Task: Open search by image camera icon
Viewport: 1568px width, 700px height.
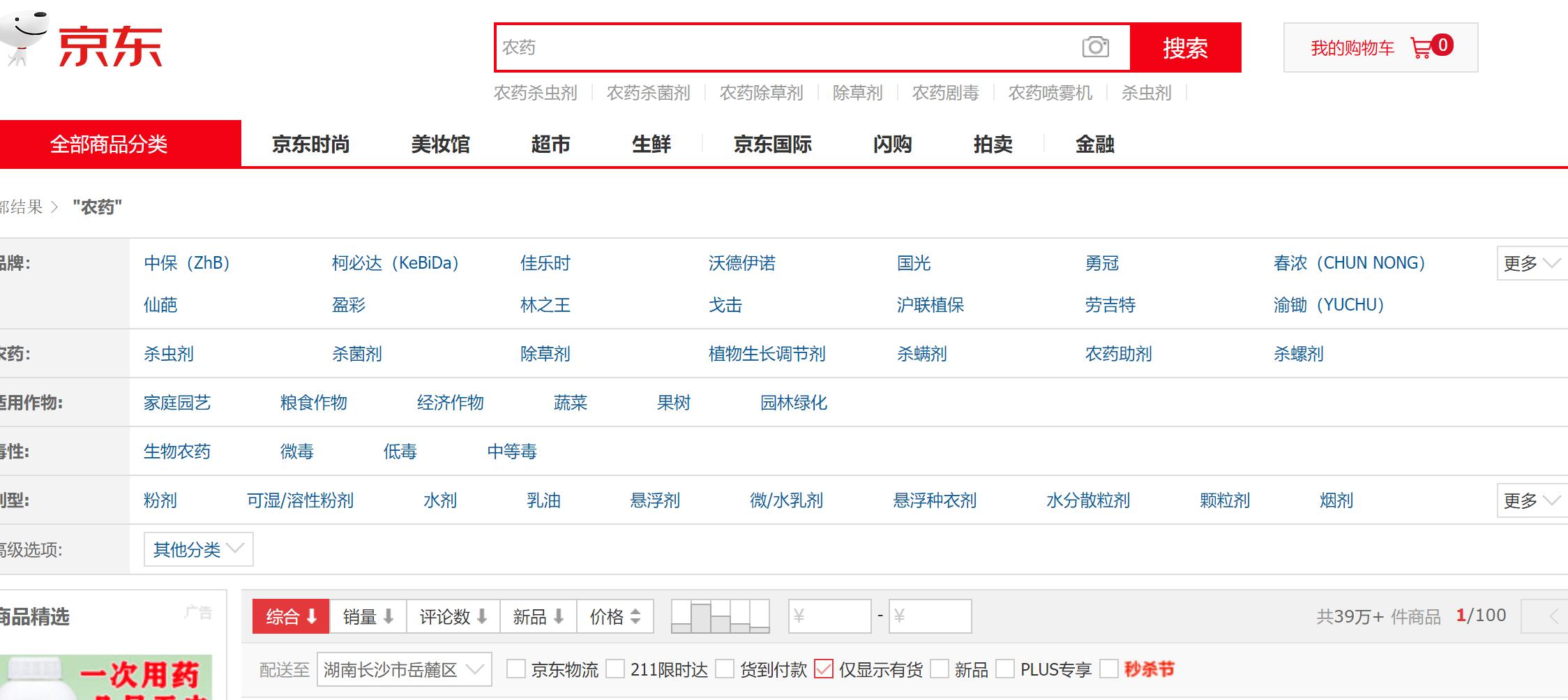Action: coord(1095,47)
